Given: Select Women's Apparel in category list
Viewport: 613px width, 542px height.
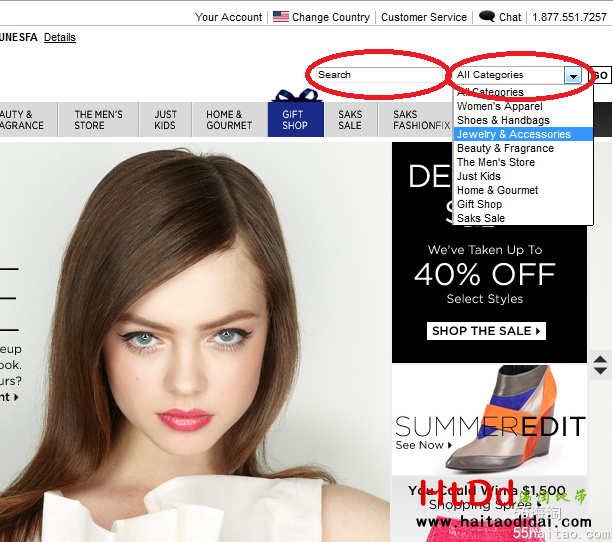Looking at the screenshot, I should [523, 106].
